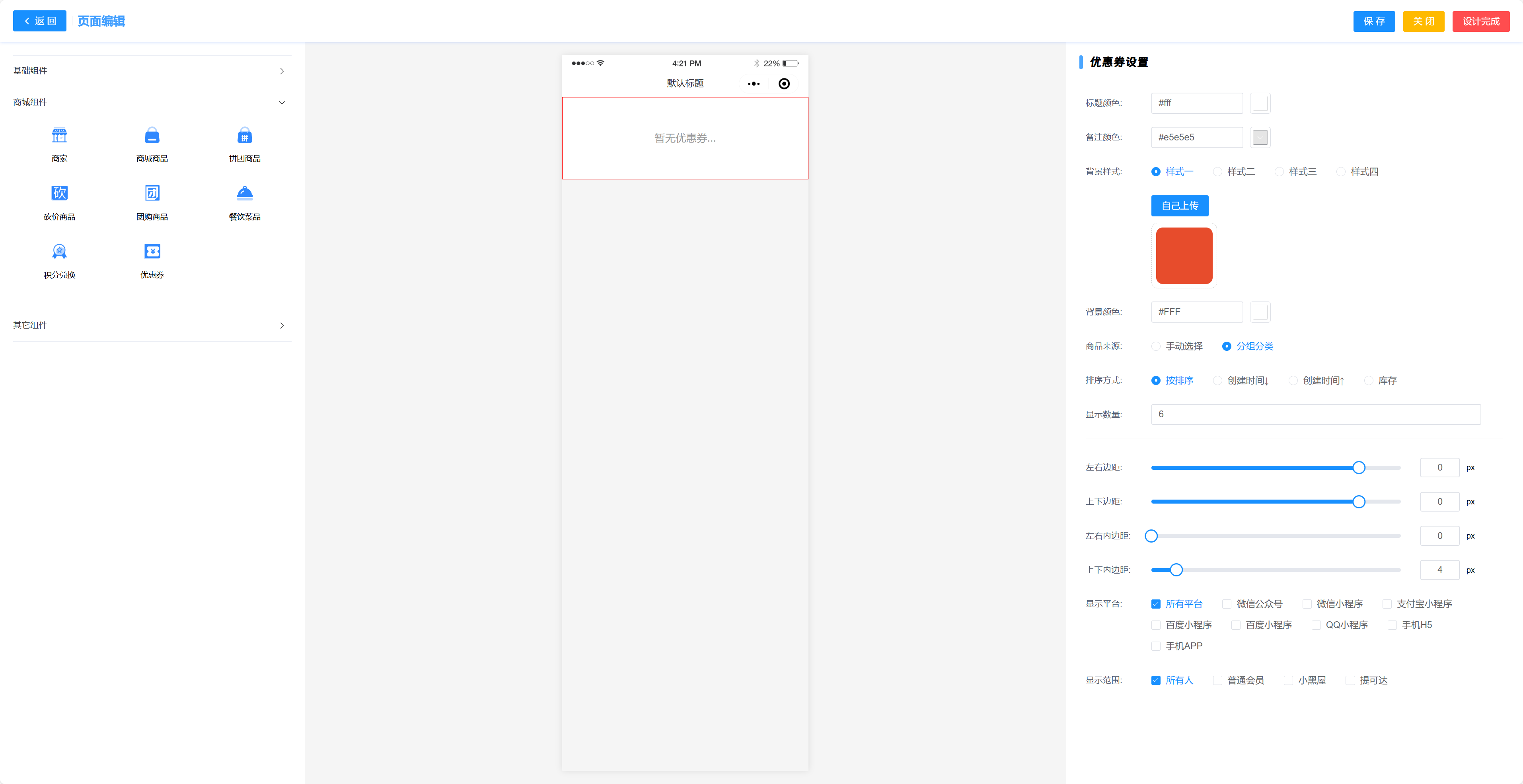
Task: Add the 餐饮菜品 dish component icon
Action: tap(244, 193)
